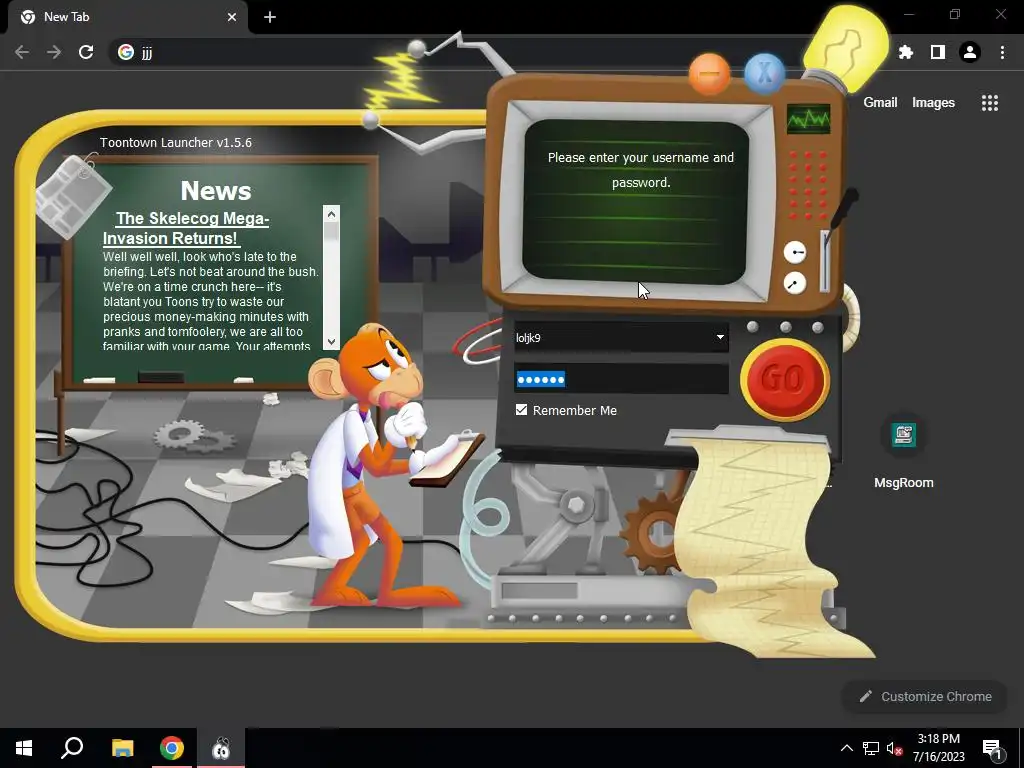1024x768 pixels.
Task: Close launcher with blue X button
Action: [x=764, y=73]
